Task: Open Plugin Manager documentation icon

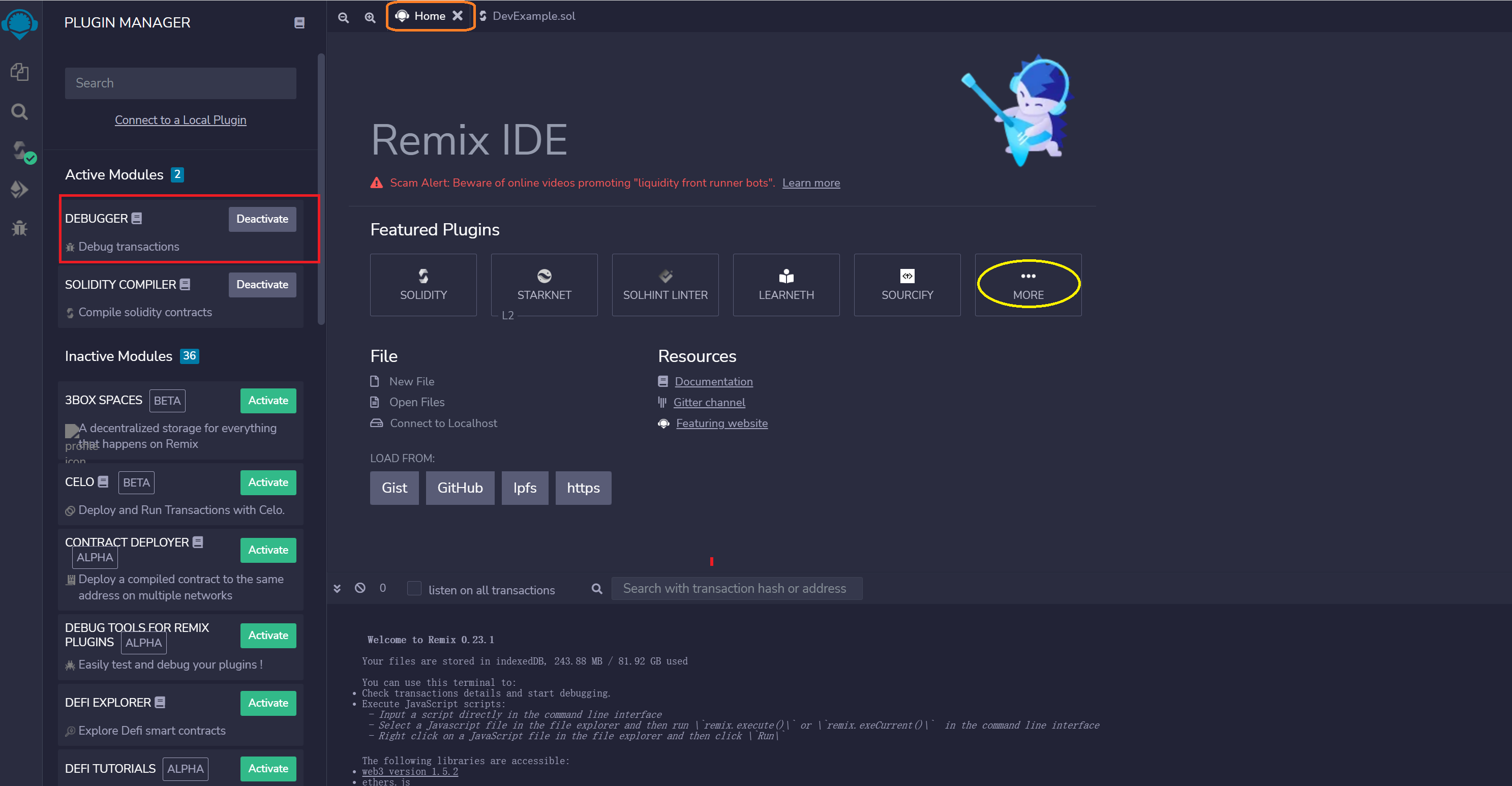Action: (299, 23)
